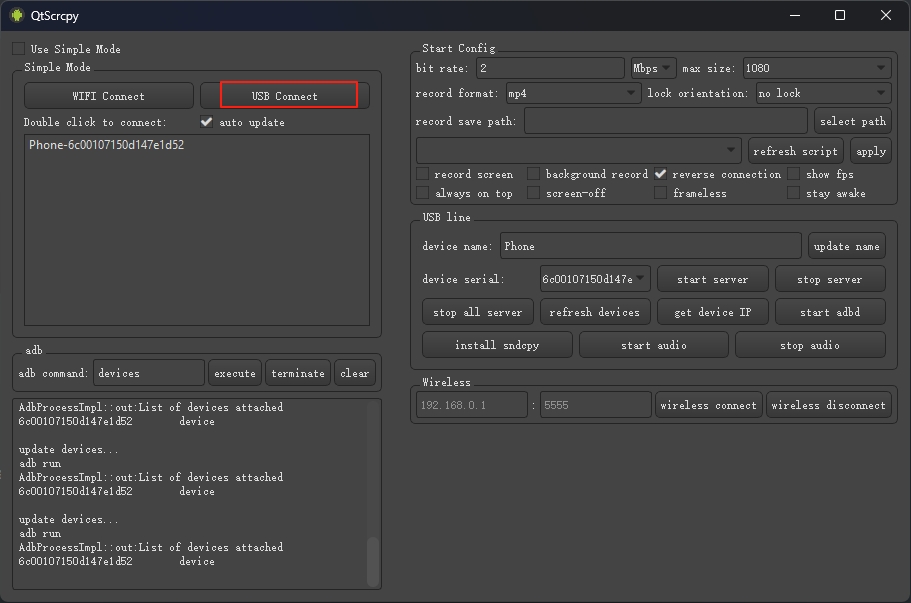
Task: Enable the Use Simple Mode checkbox
Action: (19, 49)
